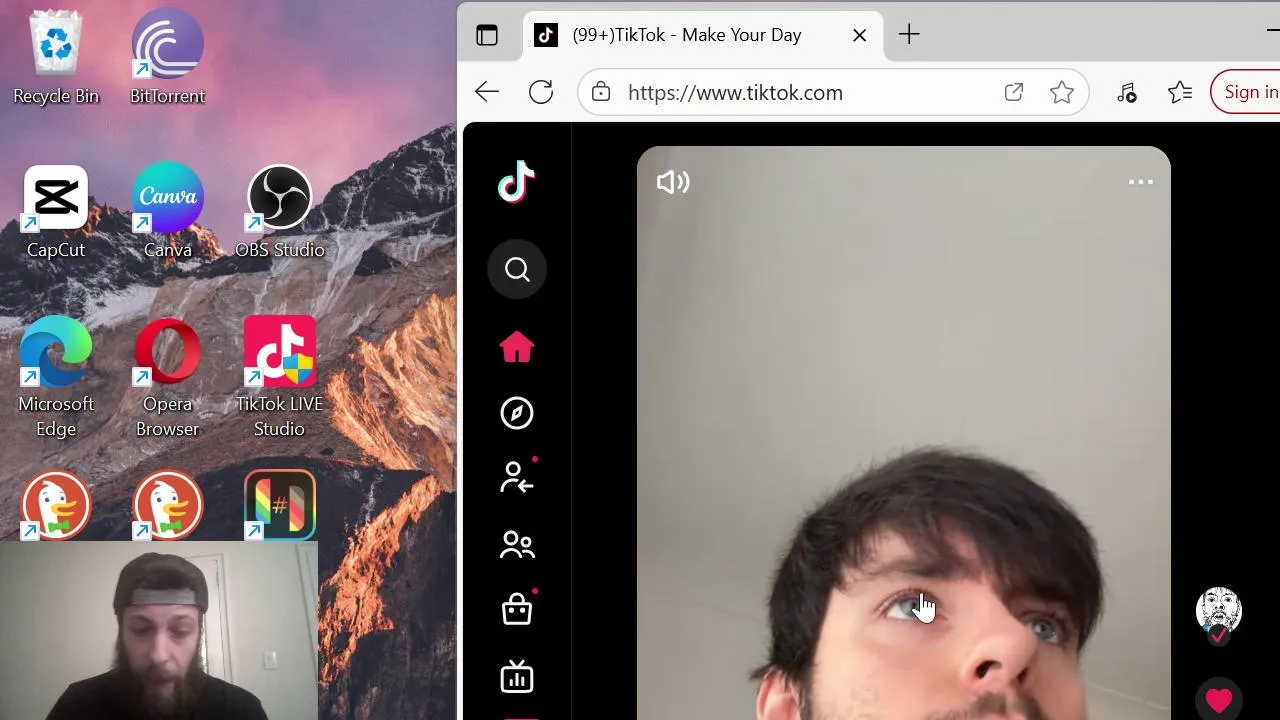Open the Following feed icon
The width and height of the screenshot is (1280, 720).
pyautogui.click(x=517, y=478)
